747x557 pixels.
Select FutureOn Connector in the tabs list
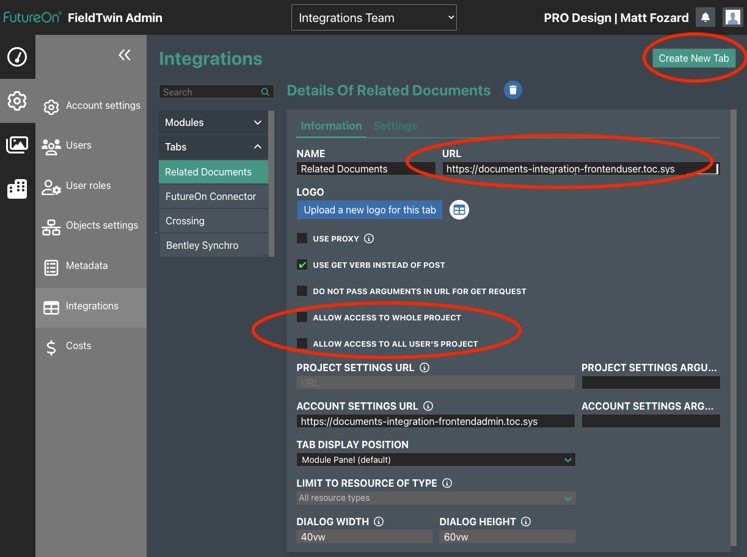[x=213, y=196]
